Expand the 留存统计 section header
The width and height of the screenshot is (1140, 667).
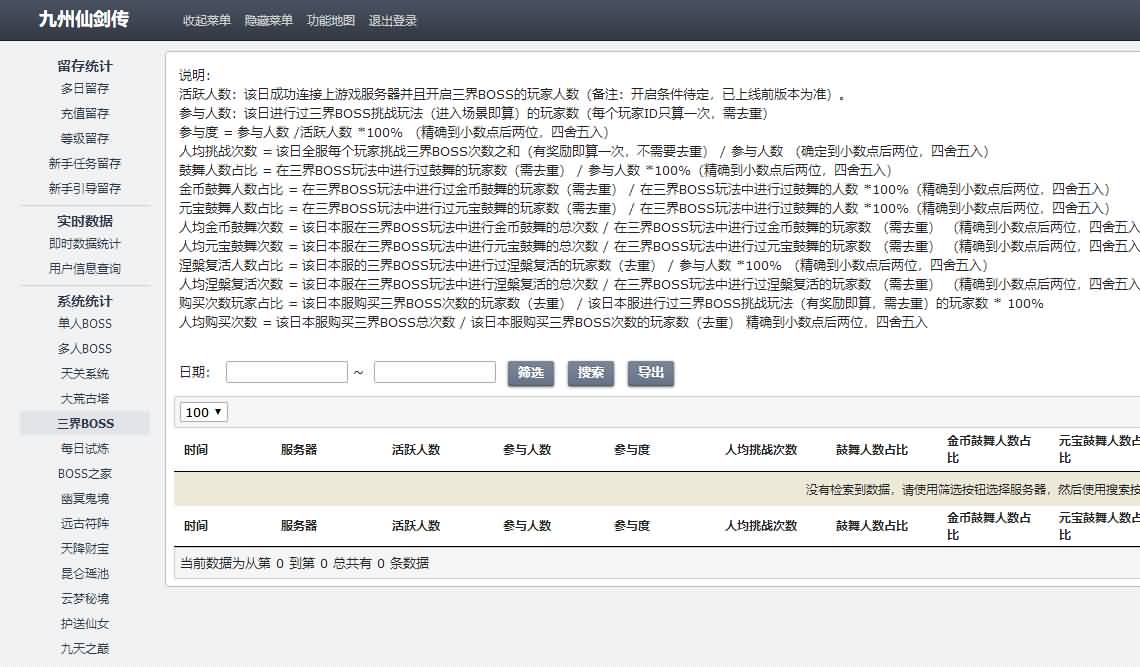point(85,66)
